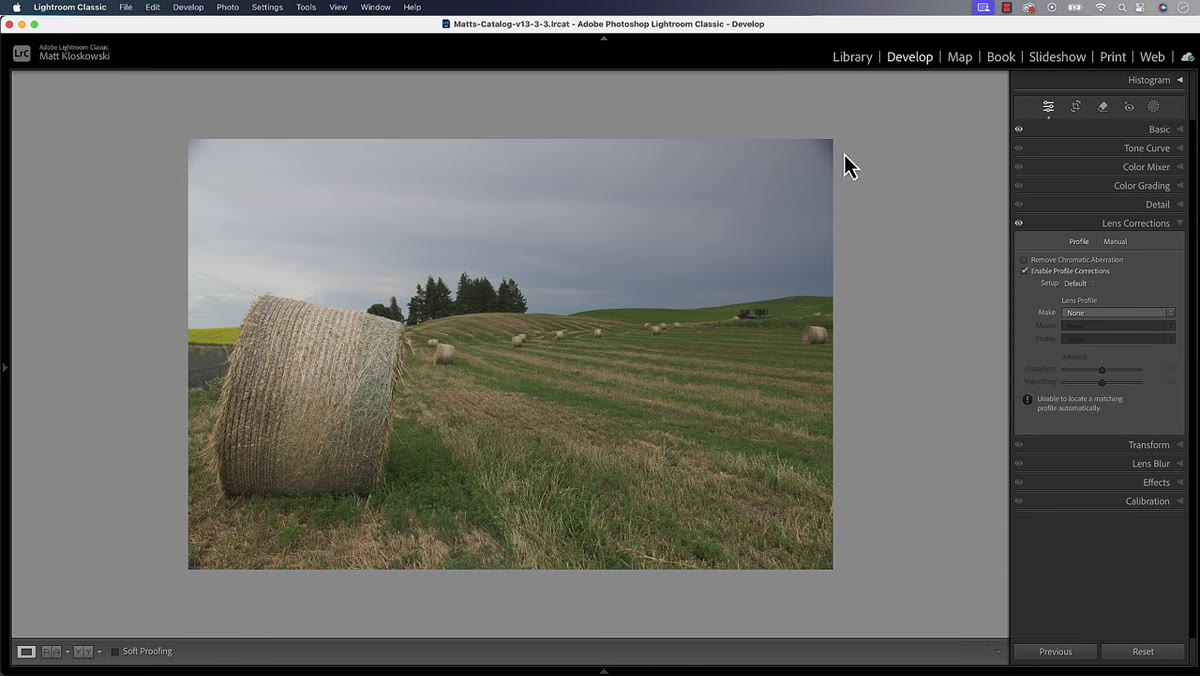
Task: Open the Masking tool icon
Action: click(1153, 106)
